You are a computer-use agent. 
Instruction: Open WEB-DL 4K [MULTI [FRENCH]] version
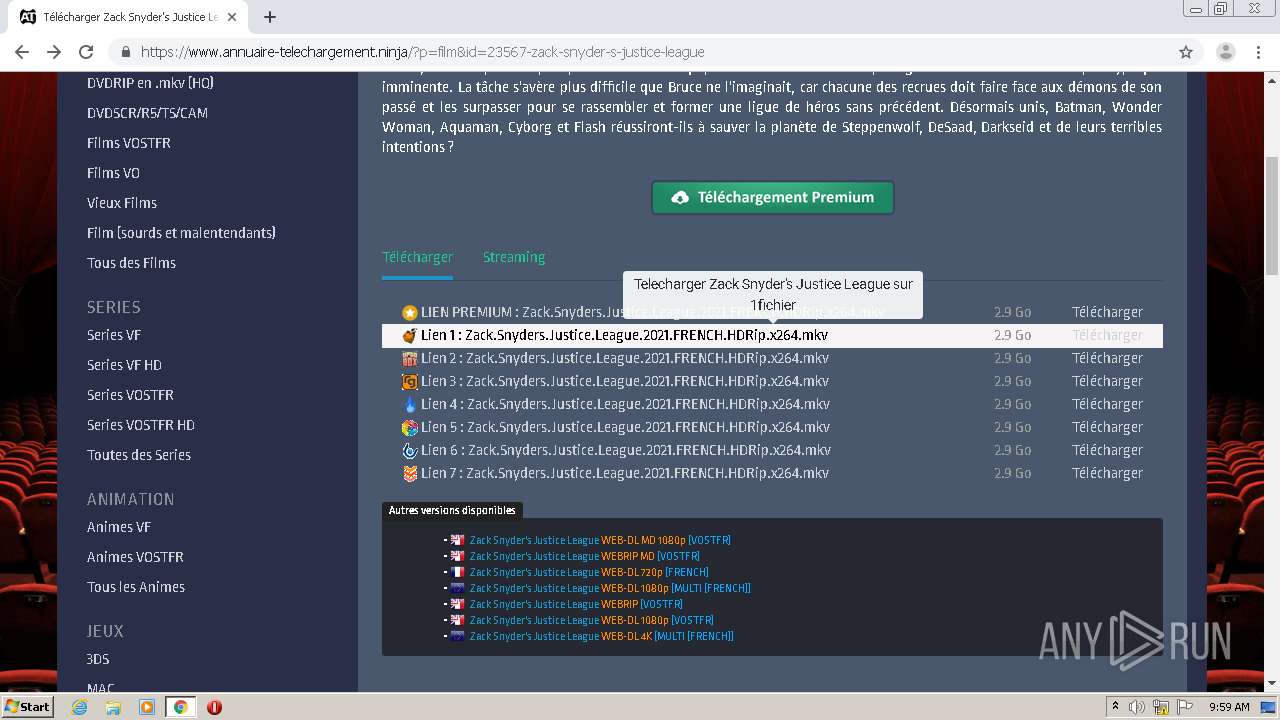tap(602, 636)
